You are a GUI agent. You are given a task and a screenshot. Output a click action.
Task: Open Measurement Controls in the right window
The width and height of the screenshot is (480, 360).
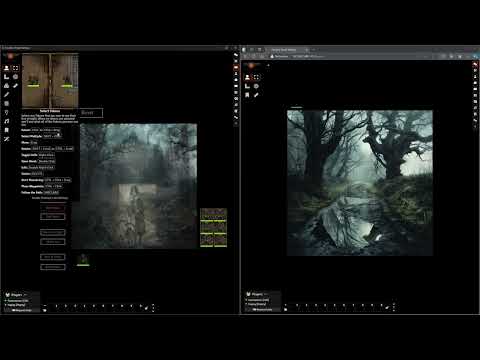click(x=247, y=86)
